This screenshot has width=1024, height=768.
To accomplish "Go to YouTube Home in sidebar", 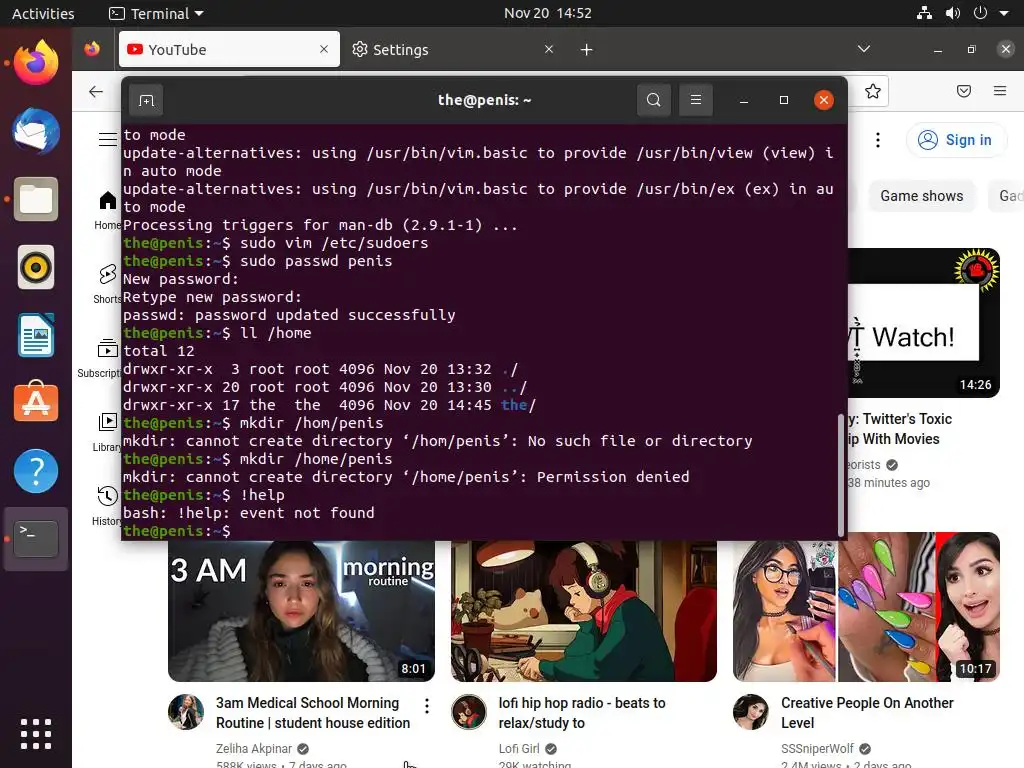I will coord(108,210).
